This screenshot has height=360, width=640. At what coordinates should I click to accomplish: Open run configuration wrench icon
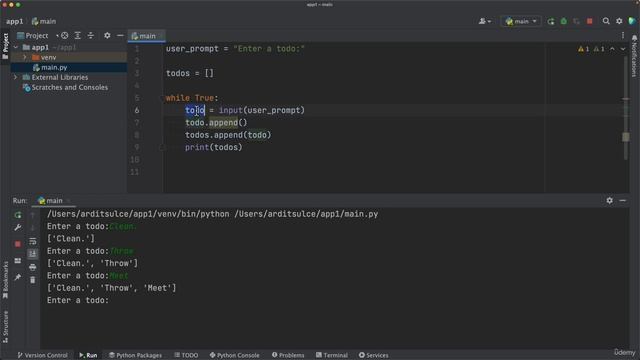click(x=18, y=228)
